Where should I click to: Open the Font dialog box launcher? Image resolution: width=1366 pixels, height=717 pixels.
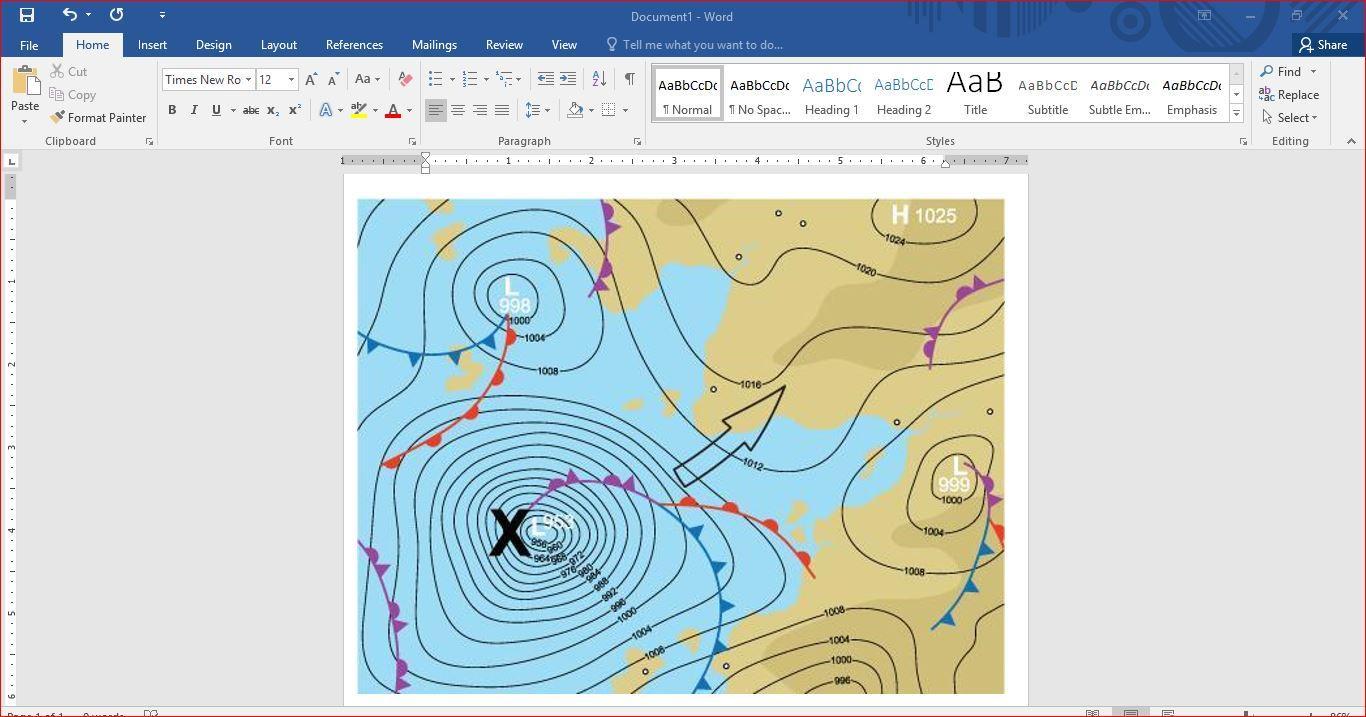[412, 142]
